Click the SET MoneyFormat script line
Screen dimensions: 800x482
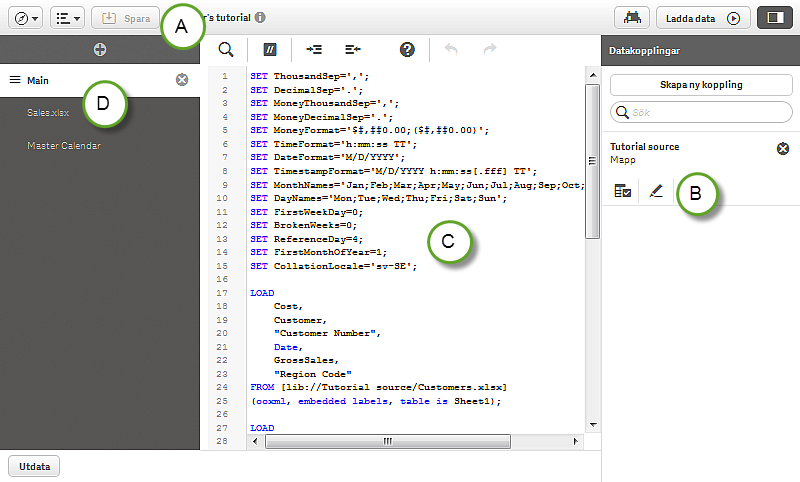[369, 131]
